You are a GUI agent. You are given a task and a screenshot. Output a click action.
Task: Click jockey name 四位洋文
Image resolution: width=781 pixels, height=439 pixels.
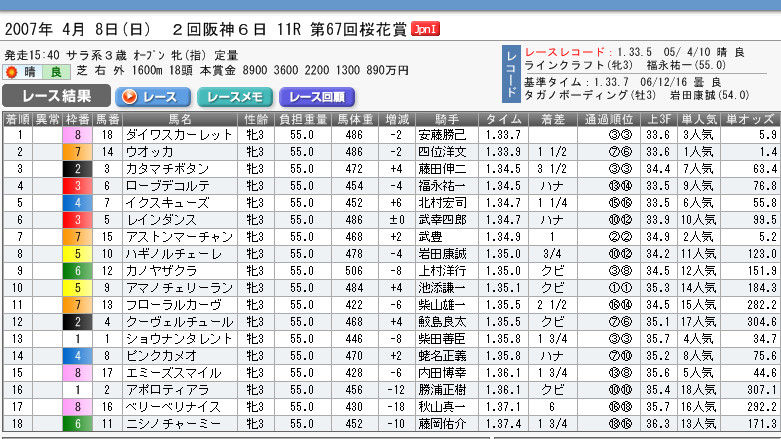click(x=442, y=152)
